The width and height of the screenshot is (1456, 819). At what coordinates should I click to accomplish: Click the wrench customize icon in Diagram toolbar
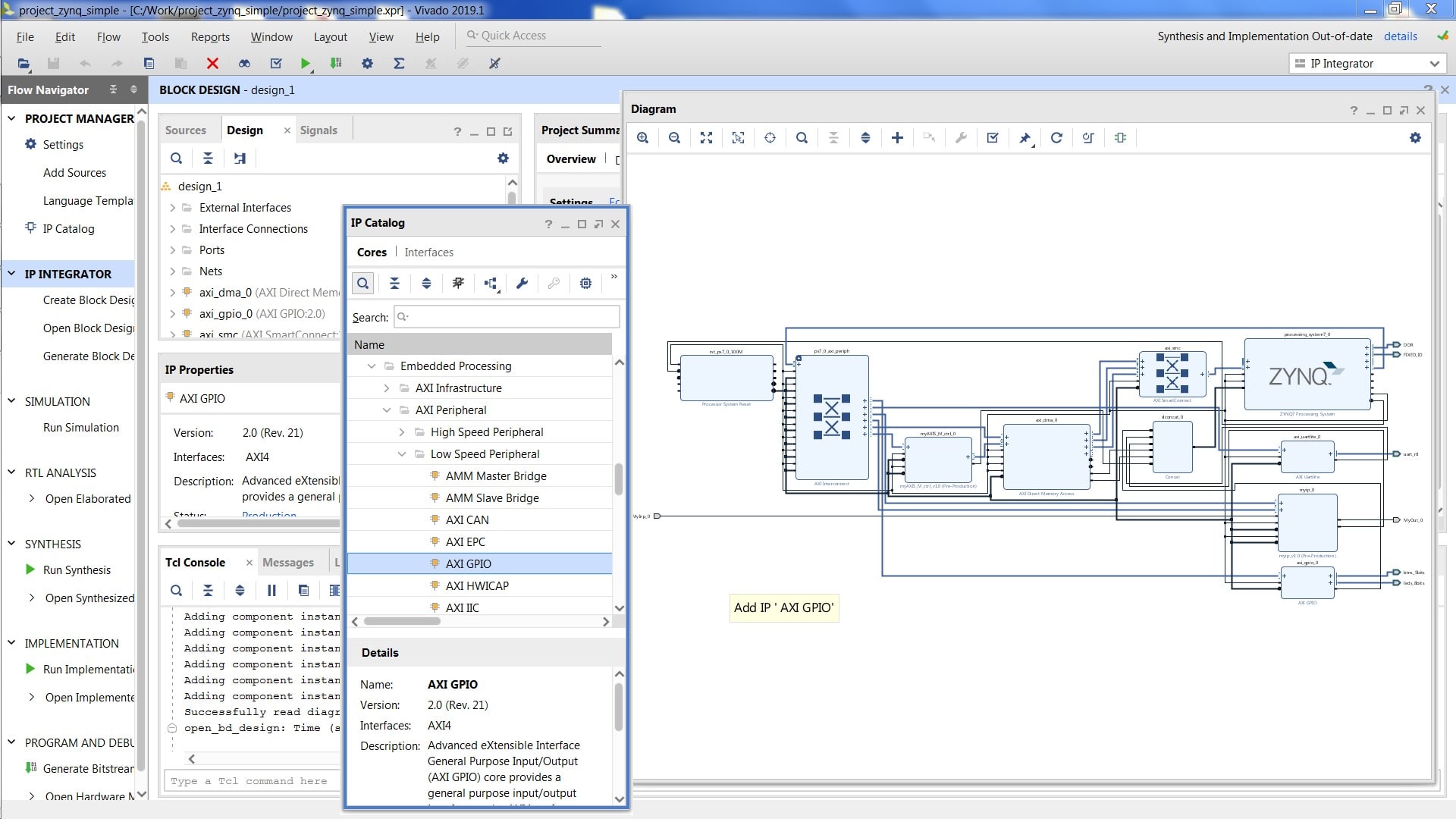[x=961, y=138]
